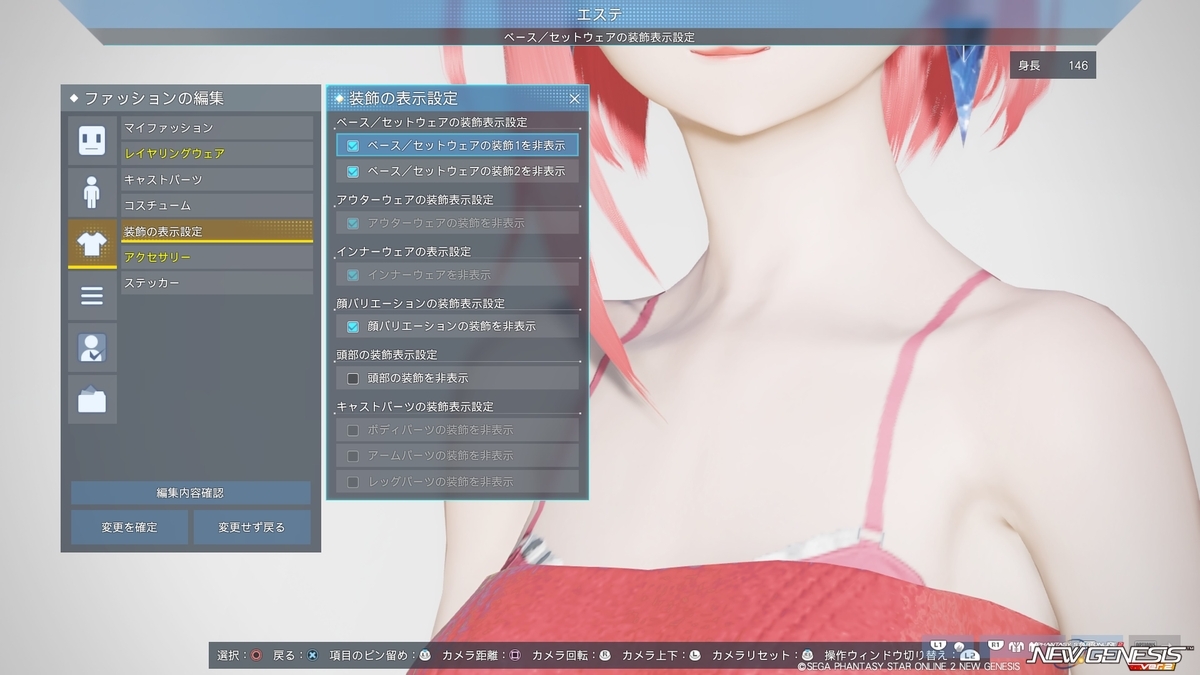Screen dimensions: 1200x675
Task: Open レイヤリングウェア menu item
Action: (217, 154)
